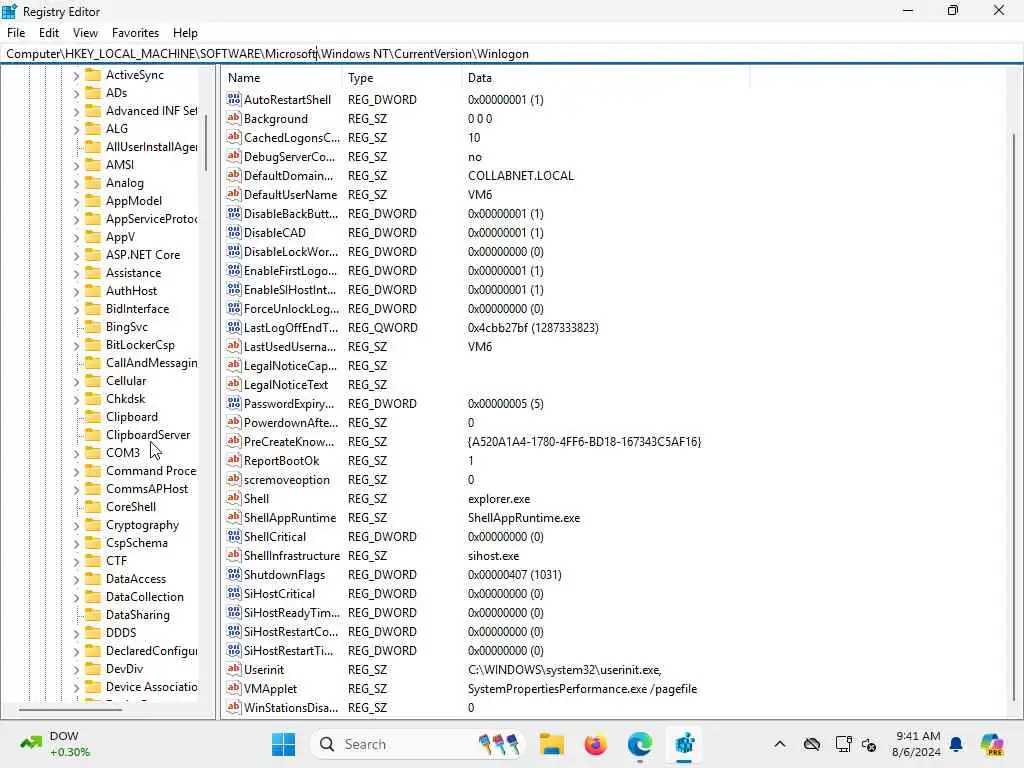
Task: Click the taskbar Search box
Action: click(x=418, y=744)
